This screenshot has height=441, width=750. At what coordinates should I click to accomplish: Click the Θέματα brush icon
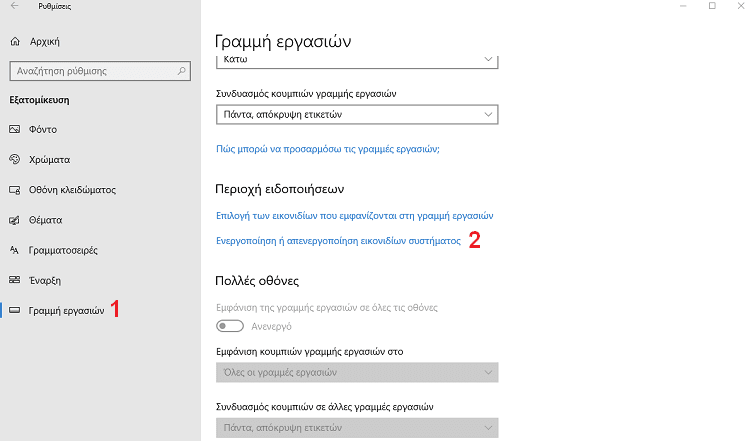(x=15, y=220)
